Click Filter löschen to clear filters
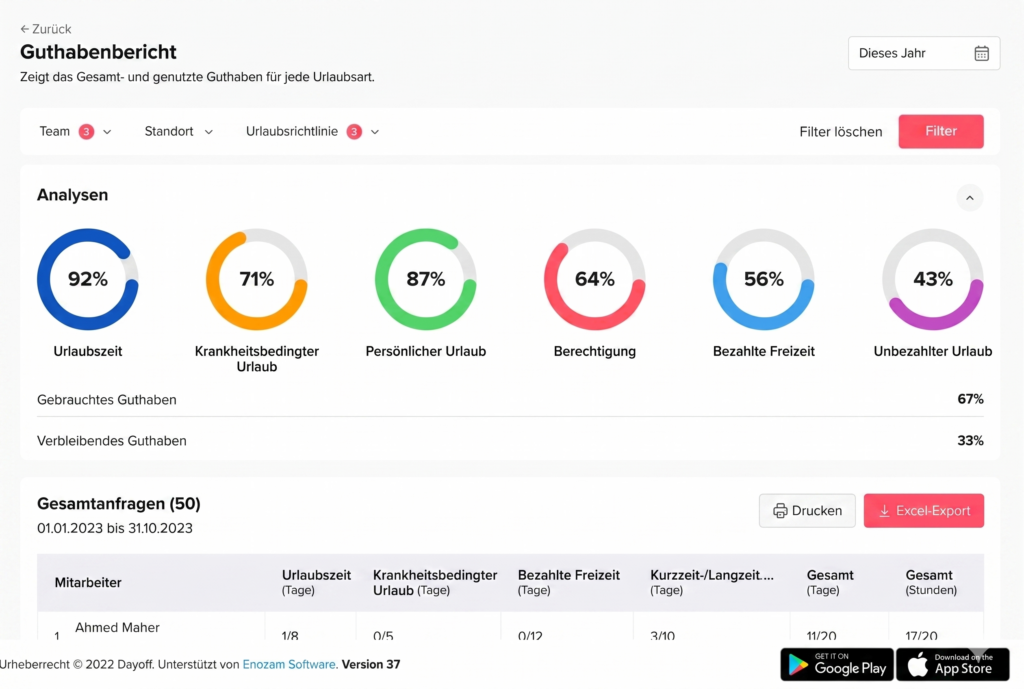 pos(840,131)
